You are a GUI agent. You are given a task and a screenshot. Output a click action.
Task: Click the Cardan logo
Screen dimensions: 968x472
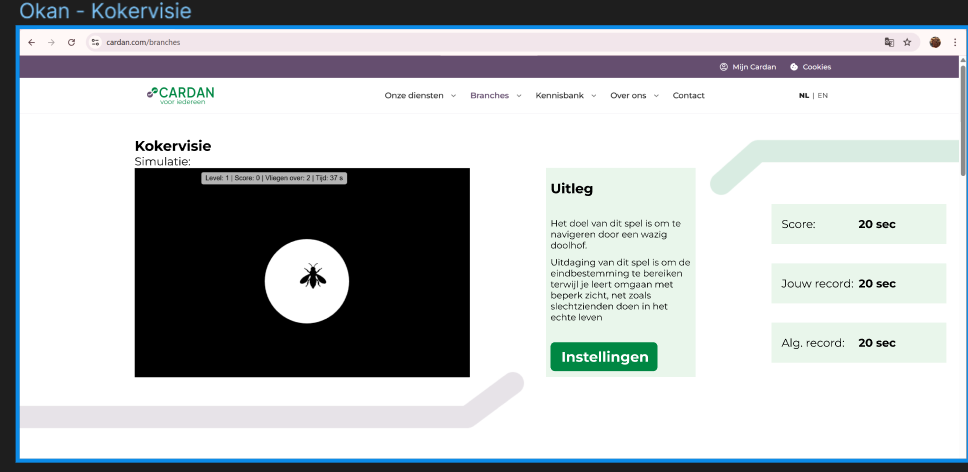180,95
